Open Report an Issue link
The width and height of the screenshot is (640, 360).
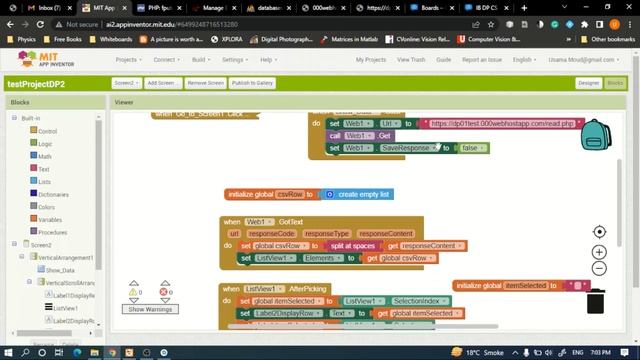[482, 60]
